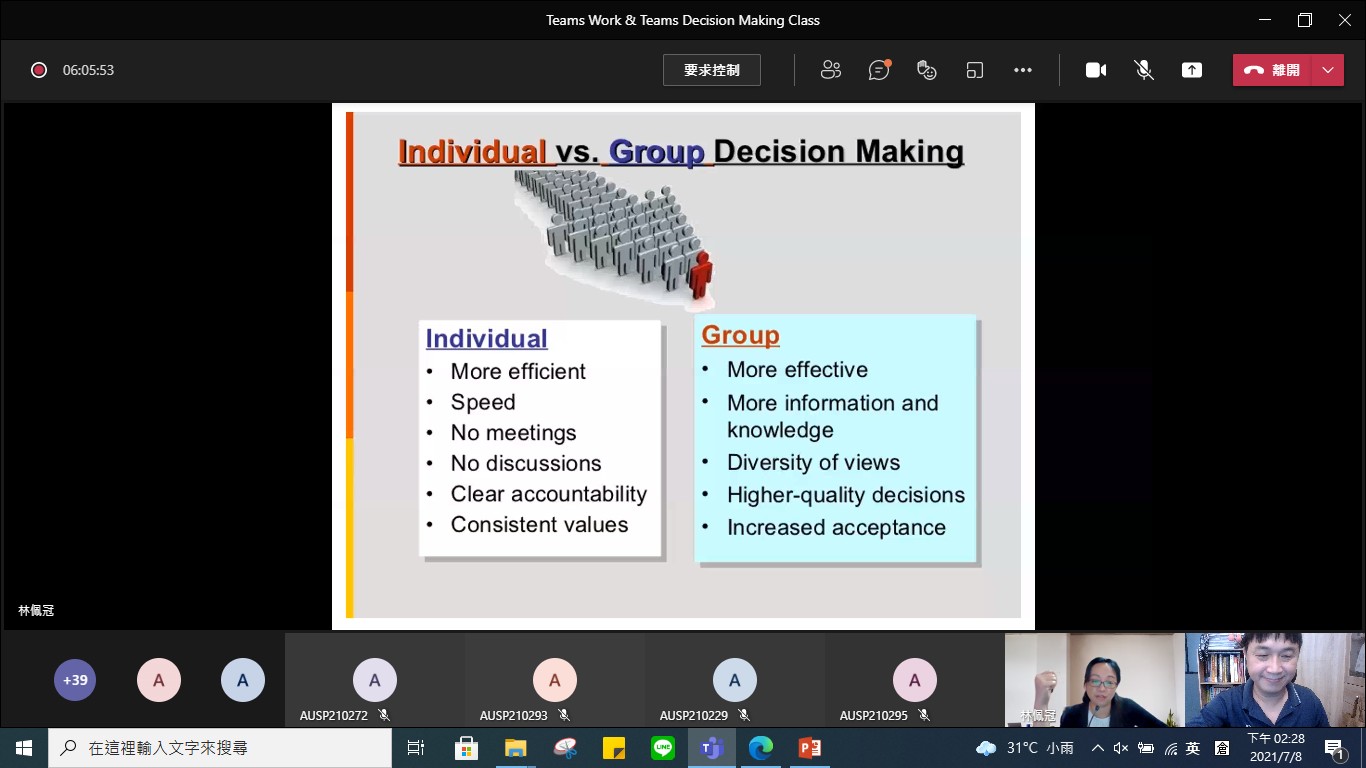Open Microsoft Store from the taskbar
Screen dimensions: 1366x768
click(x=466, y=748)
